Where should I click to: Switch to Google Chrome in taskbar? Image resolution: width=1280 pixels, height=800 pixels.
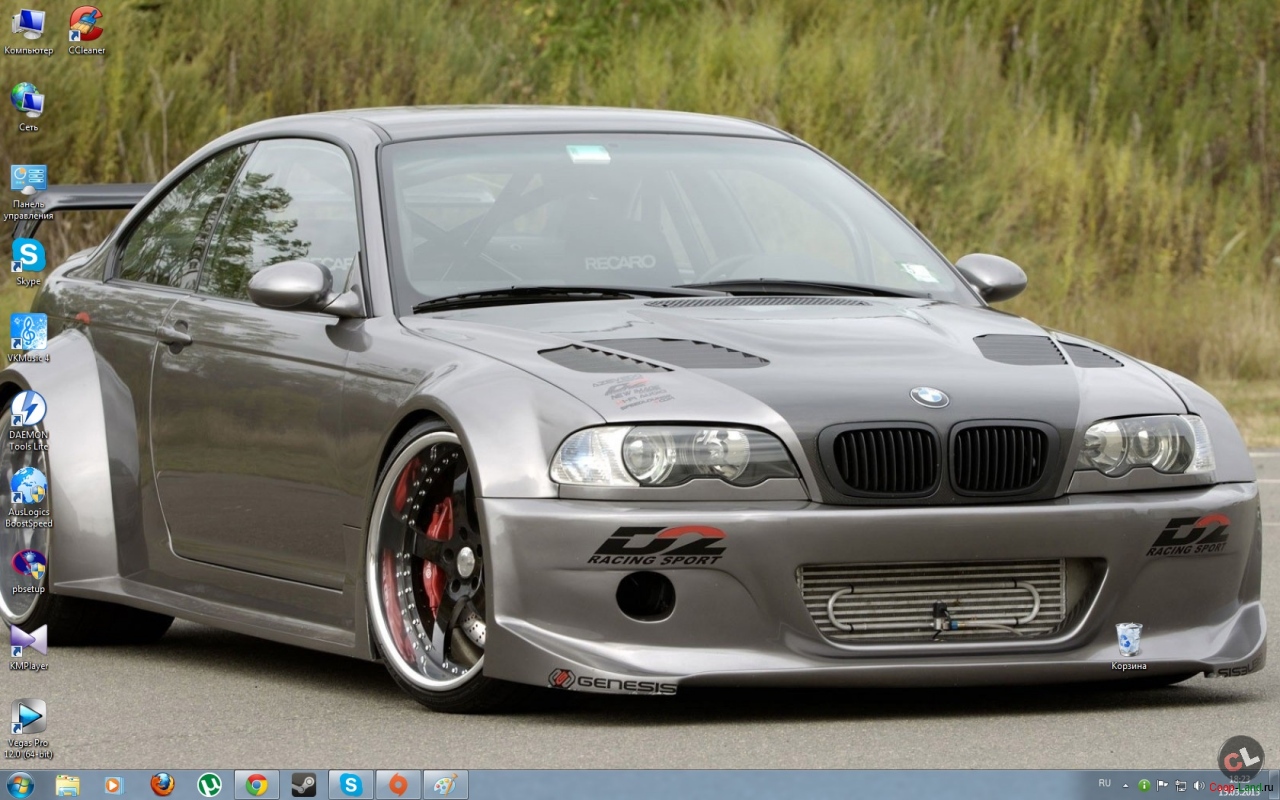257,785
